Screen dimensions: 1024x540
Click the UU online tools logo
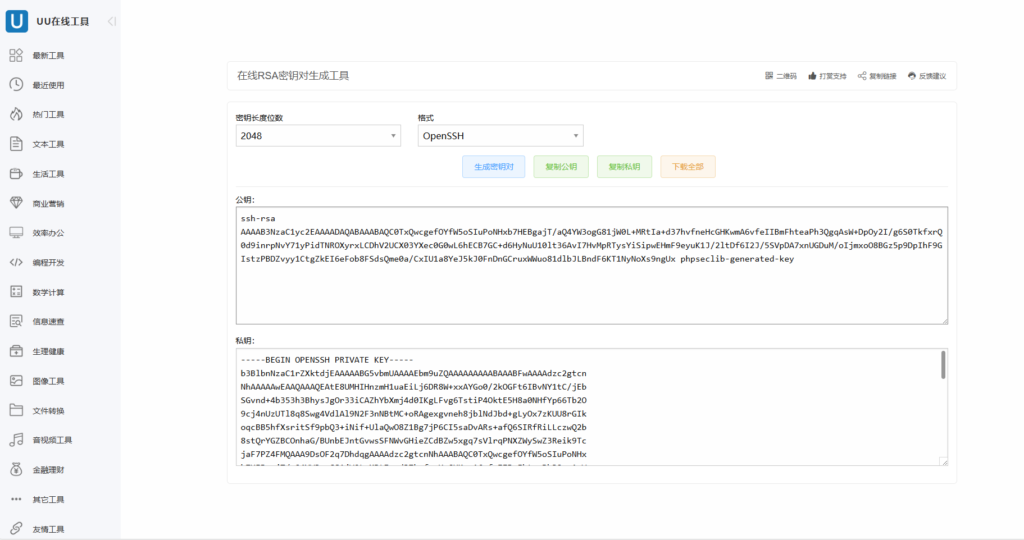(16, 21)
